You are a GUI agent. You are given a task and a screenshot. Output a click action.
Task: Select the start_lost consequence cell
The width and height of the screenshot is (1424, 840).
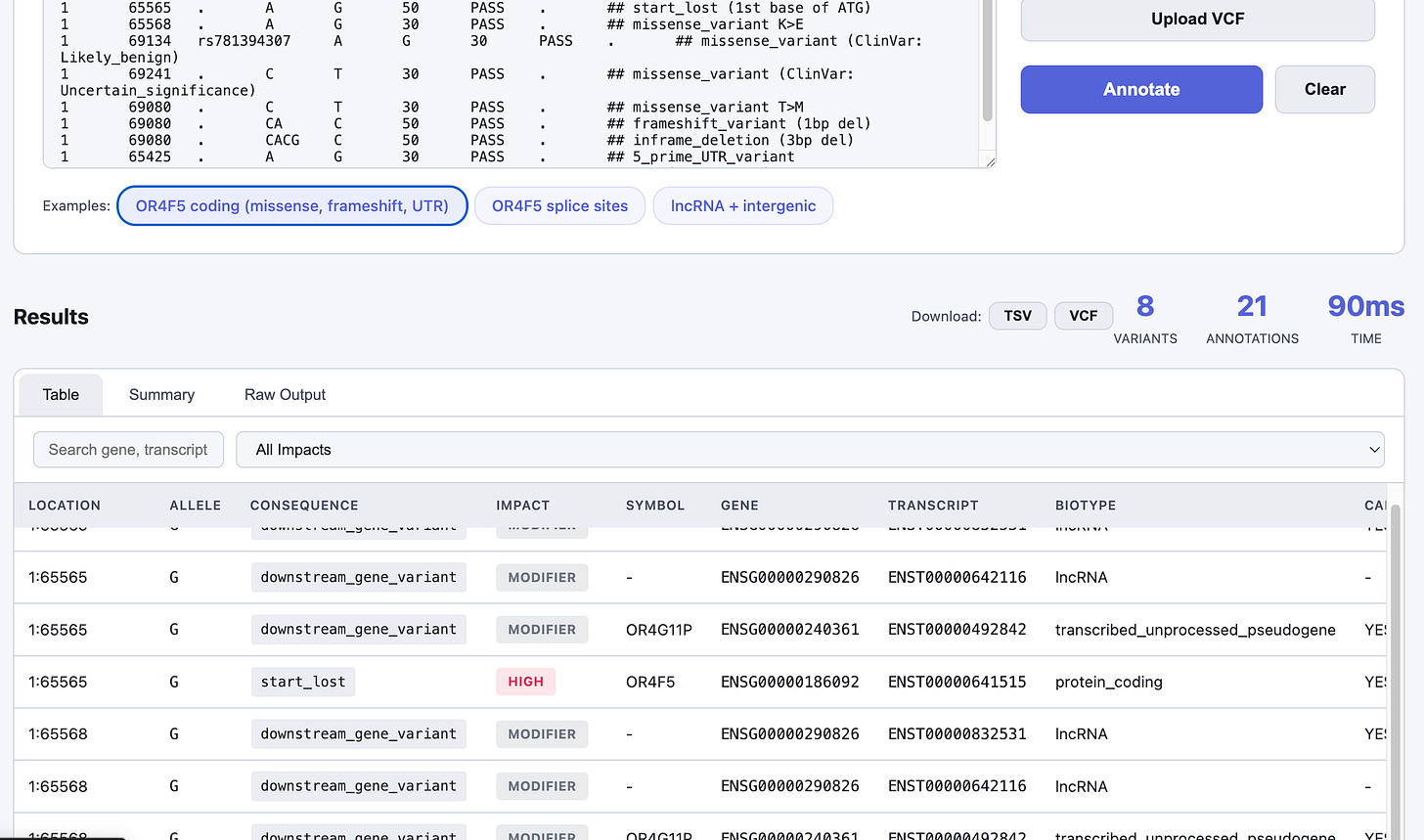[x=303, y=682]
